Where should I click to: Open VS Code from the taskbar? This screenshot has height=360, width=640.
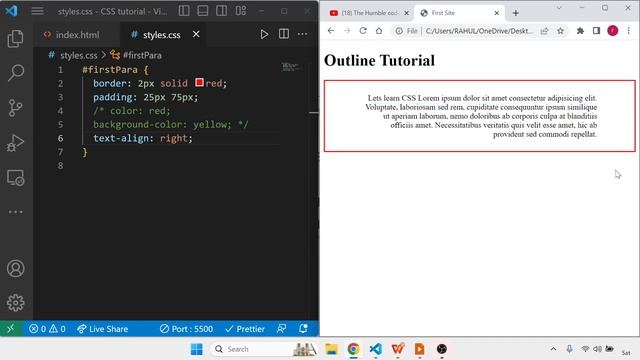[376, 349]
